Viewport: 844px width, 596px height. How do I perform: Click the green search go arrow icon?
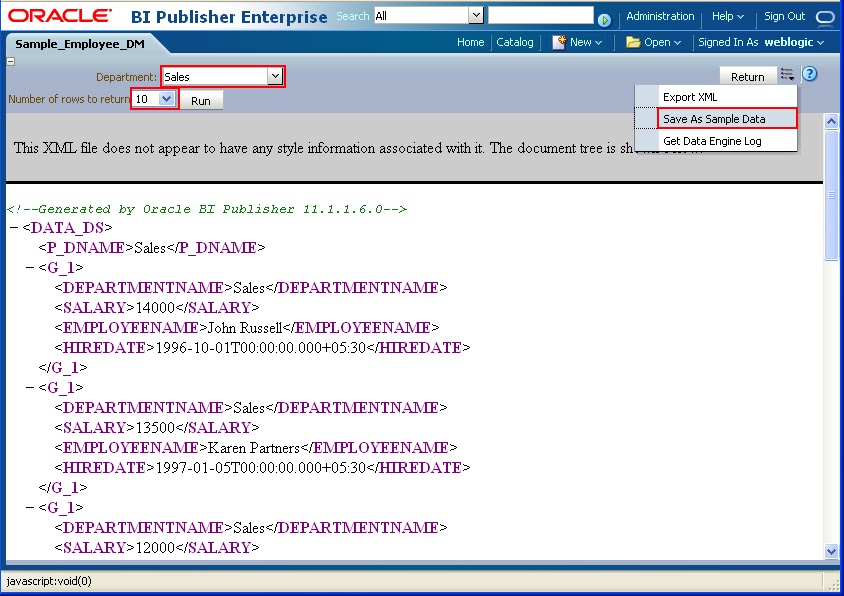coord(604,20)
